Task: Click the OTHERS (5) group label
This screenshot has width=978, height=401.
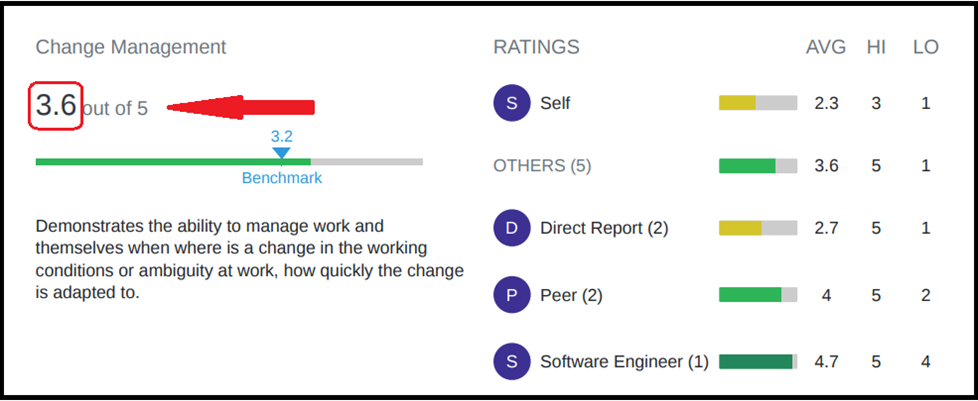Action: pyautogui.click(x=542, y=166)
